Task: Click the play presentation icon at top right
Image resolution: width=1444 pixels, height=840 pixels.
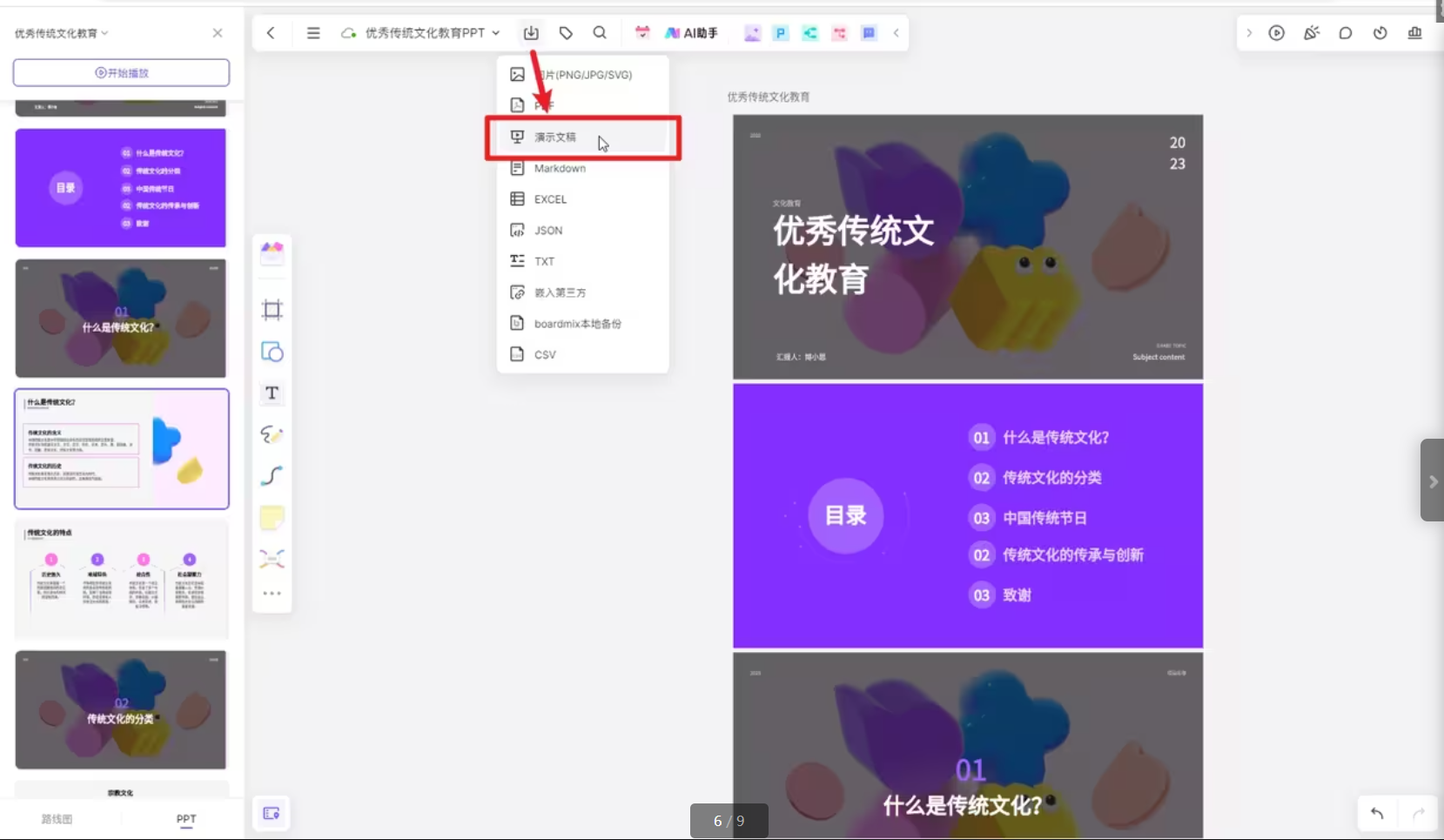Action: pos(1277,33)
